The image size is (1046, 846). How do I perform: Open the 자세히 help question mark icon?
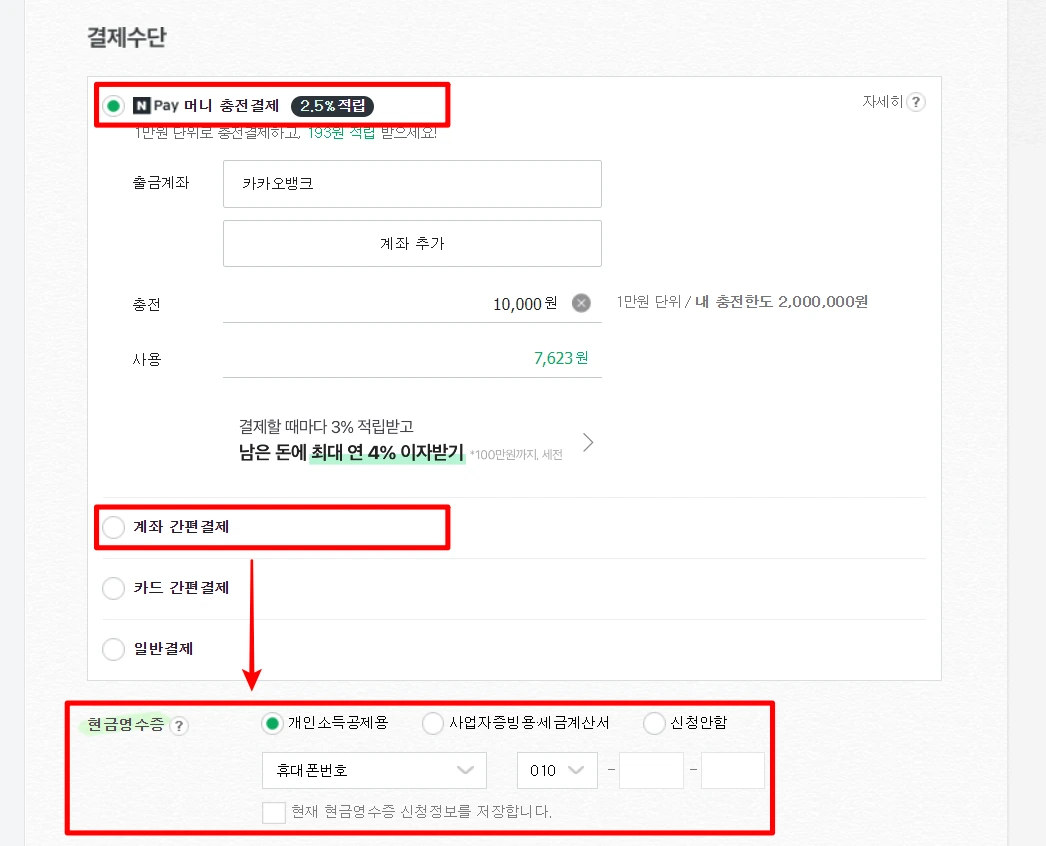[x=916, y=101]
